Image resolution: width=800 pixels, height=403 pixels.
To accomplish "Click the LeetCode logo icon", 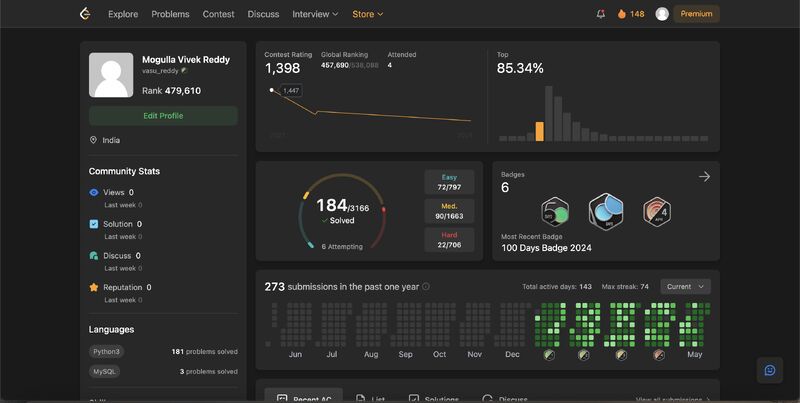I will click(x=85, y=14).
